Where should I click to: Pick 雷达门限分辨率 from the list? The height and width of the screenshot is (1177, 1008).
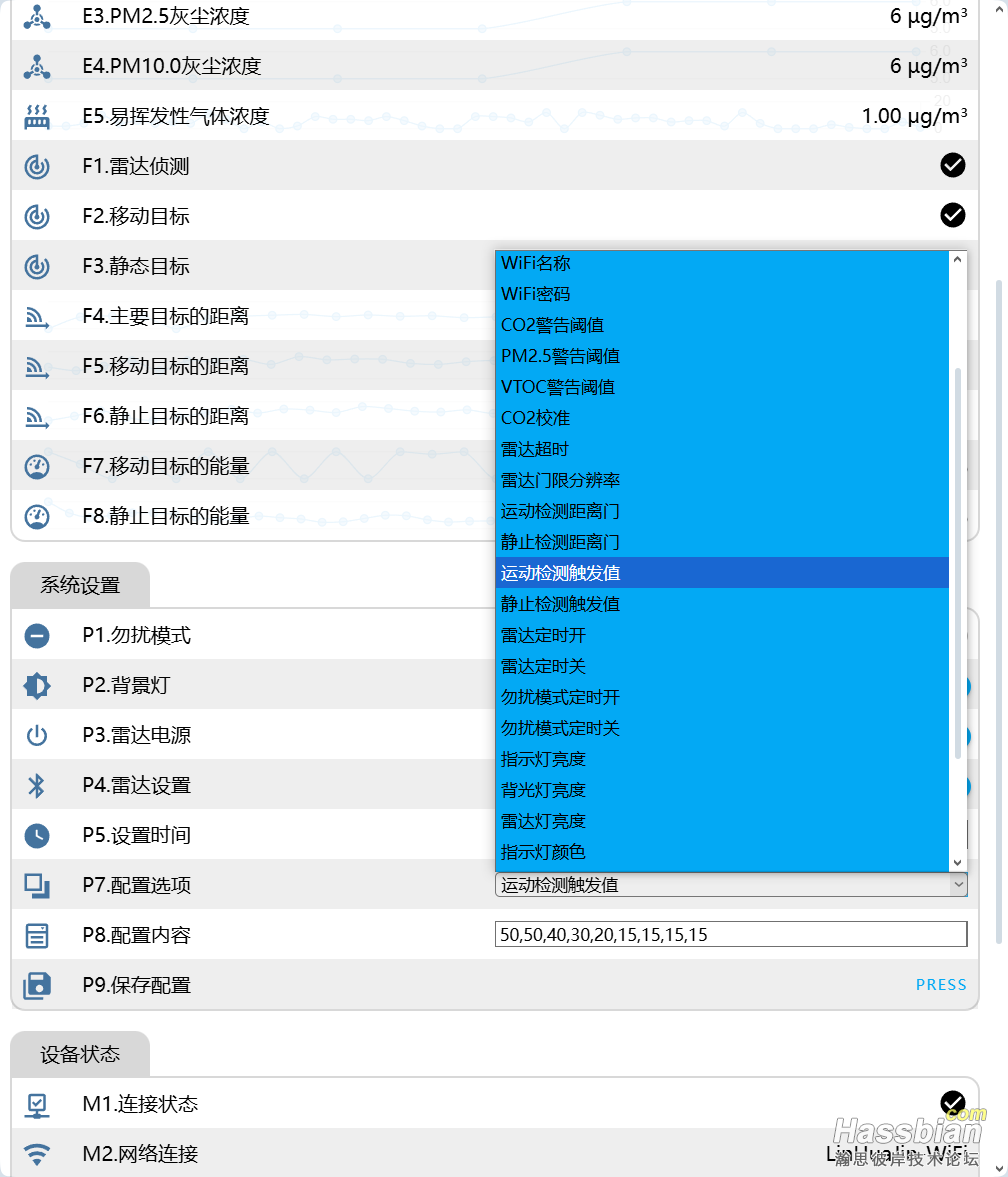click(722, 480)
